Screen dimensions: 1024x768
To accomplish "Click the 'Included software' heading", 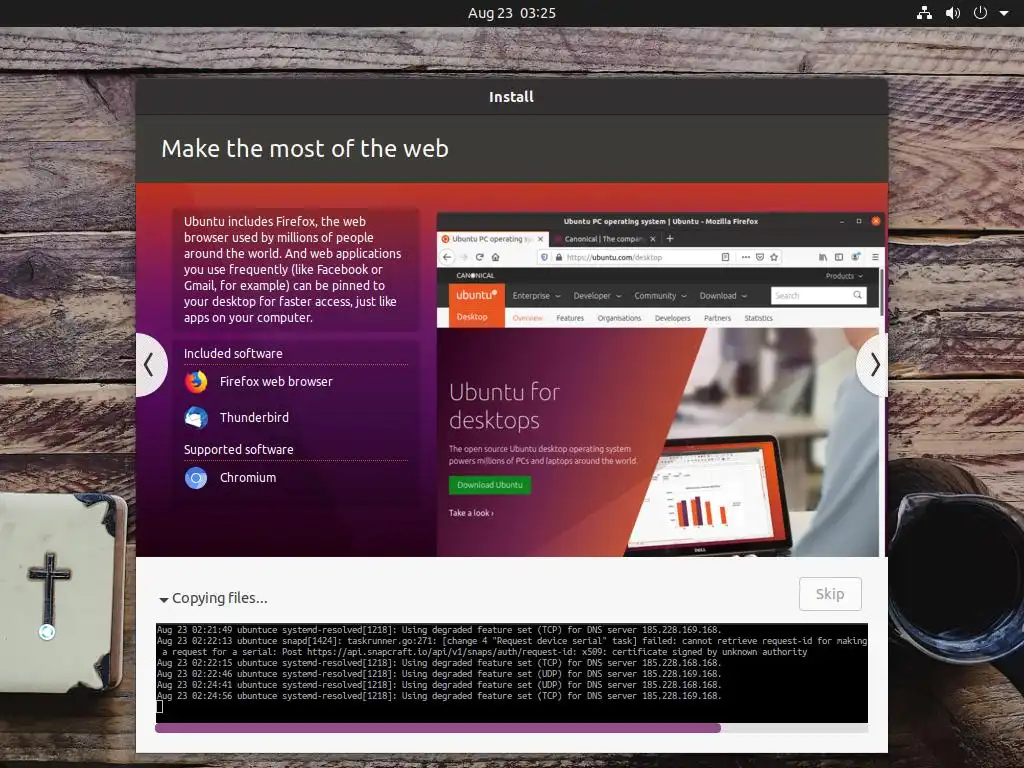I will [x=233, y=353].
